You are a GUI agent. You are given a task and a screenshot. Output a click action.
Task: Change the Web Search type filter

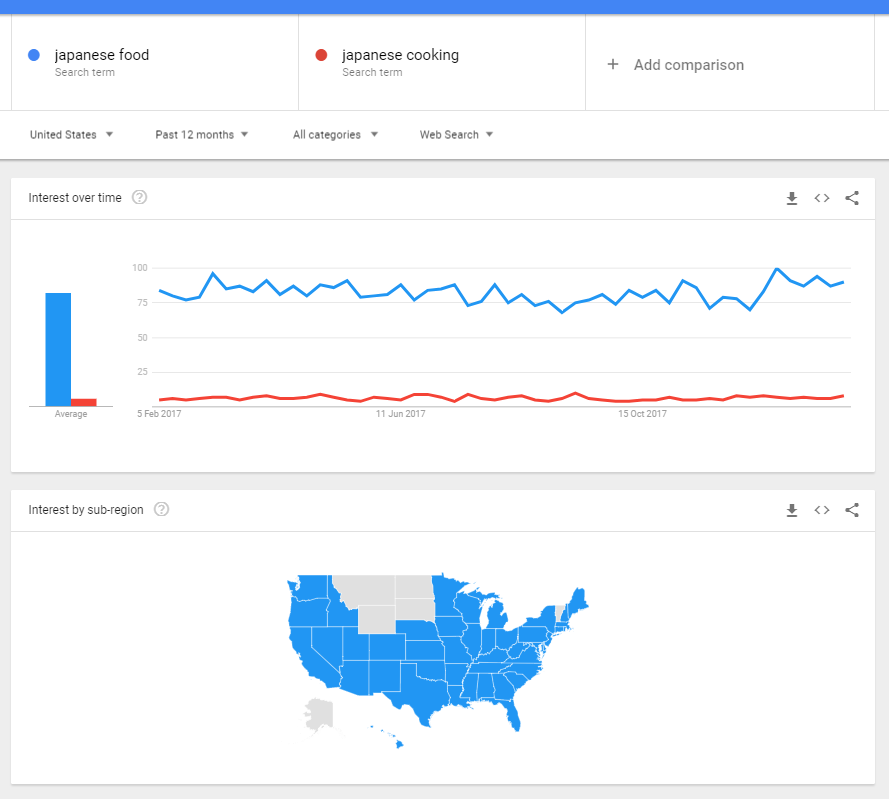[456, 135]
